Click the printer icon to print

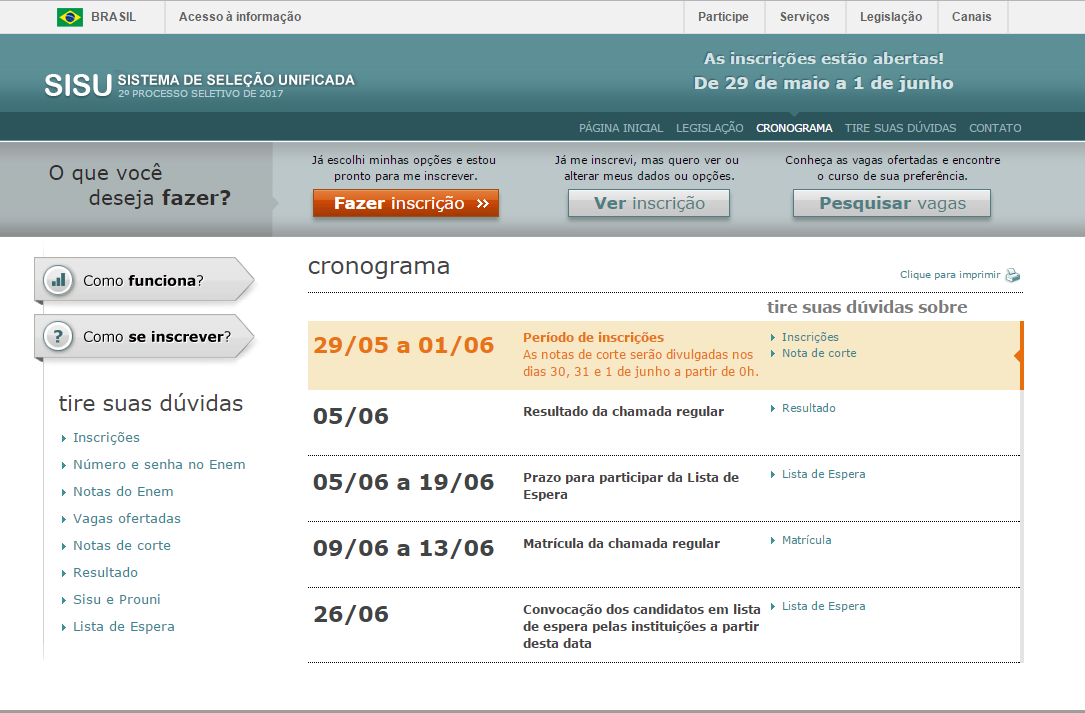pos(1012,275)
